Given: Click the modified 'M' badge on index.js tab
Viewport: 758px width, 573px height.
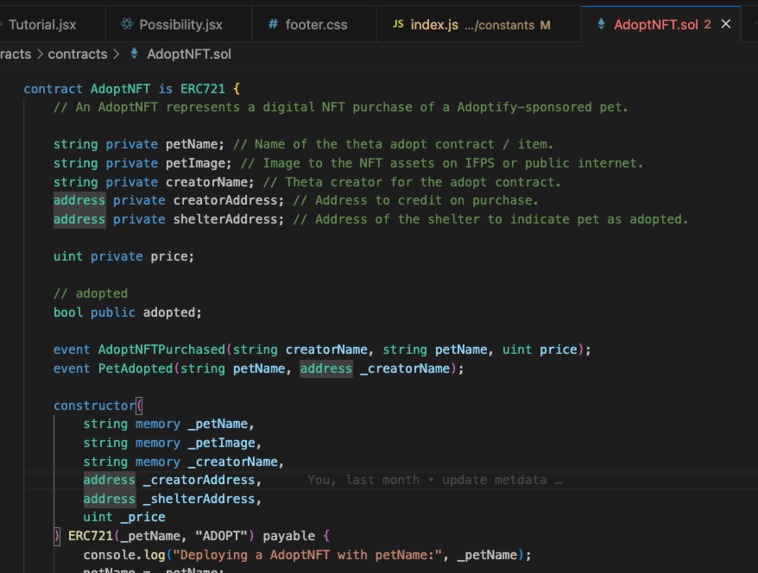Looking at the screenshot, I should pos(545,25).
